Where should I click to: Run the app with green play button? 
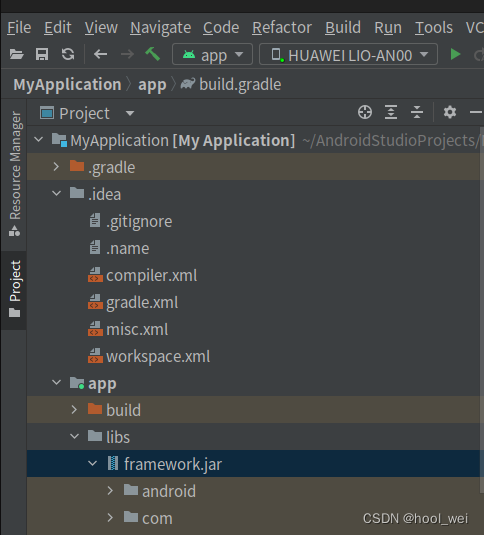click(x=455, y=54)
